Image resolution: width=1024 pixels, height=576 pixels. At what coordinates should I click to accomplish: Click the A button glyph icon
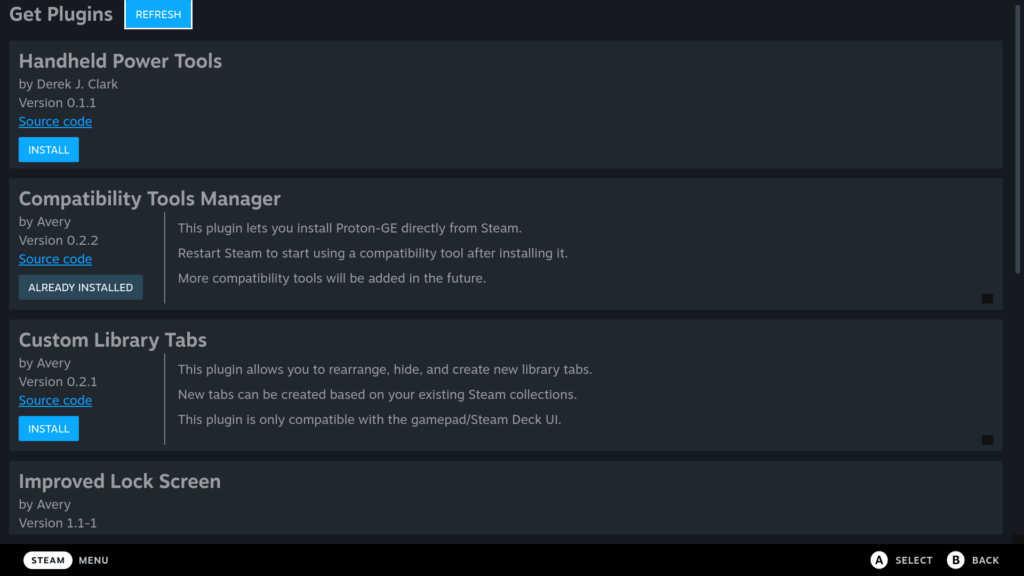pos(879,560)
